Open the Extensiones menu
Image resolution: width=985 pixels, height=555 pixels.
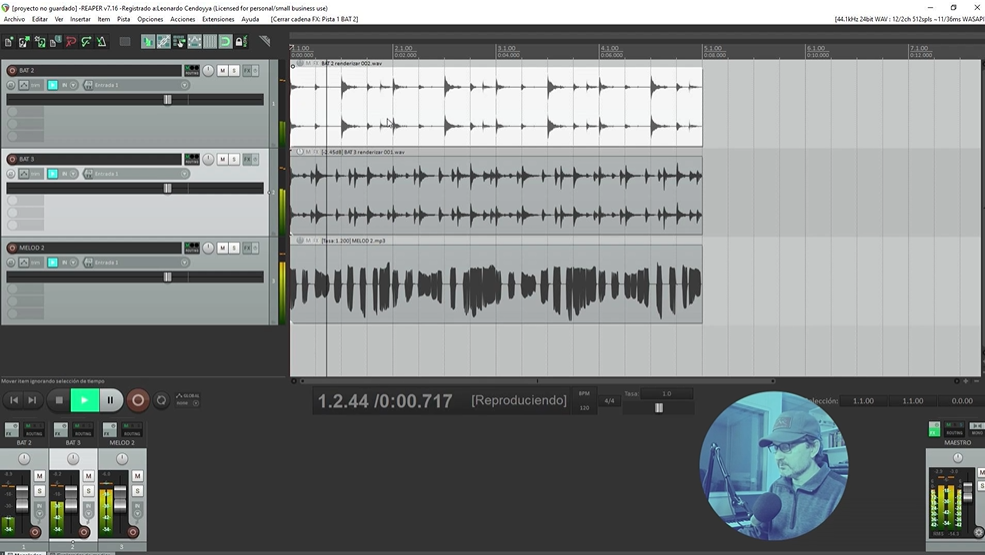click(218, 19)
